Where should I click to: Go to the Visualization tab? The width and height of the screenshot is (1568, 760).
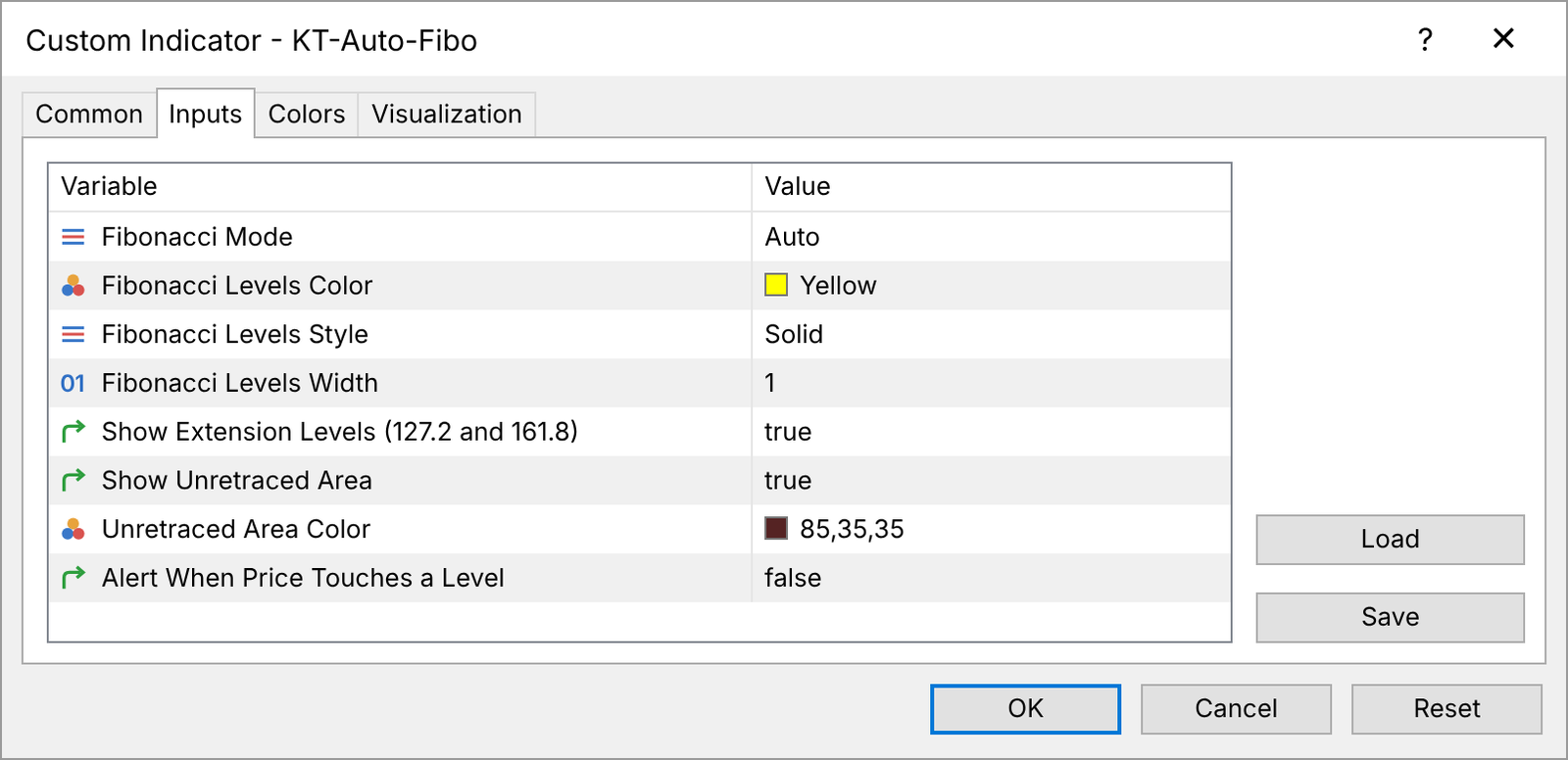[x=447, y=115]
